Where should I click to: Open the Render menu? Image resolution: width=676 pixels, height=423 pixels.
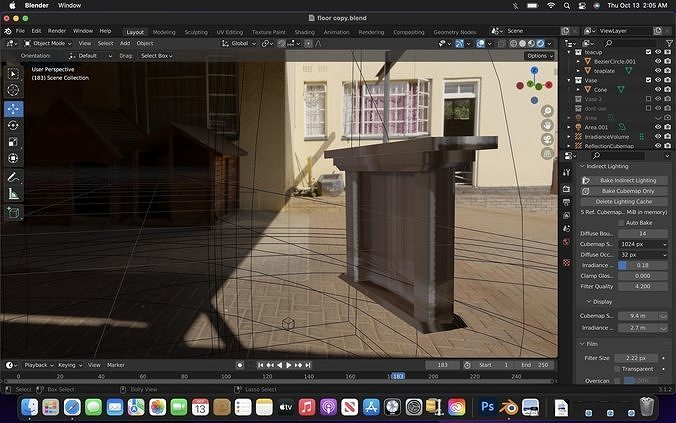[57, 31]
